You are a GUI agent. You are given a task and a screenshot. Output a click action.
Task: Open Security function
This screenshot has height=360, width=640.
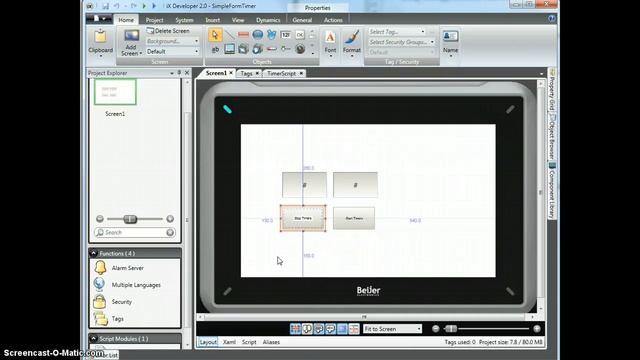point(122,302)
